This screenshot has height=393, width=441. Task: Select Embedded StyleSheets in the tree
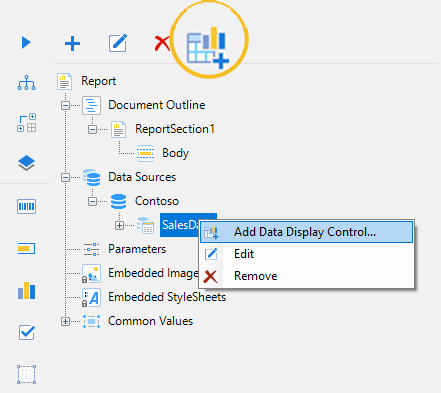coord(167,297)
